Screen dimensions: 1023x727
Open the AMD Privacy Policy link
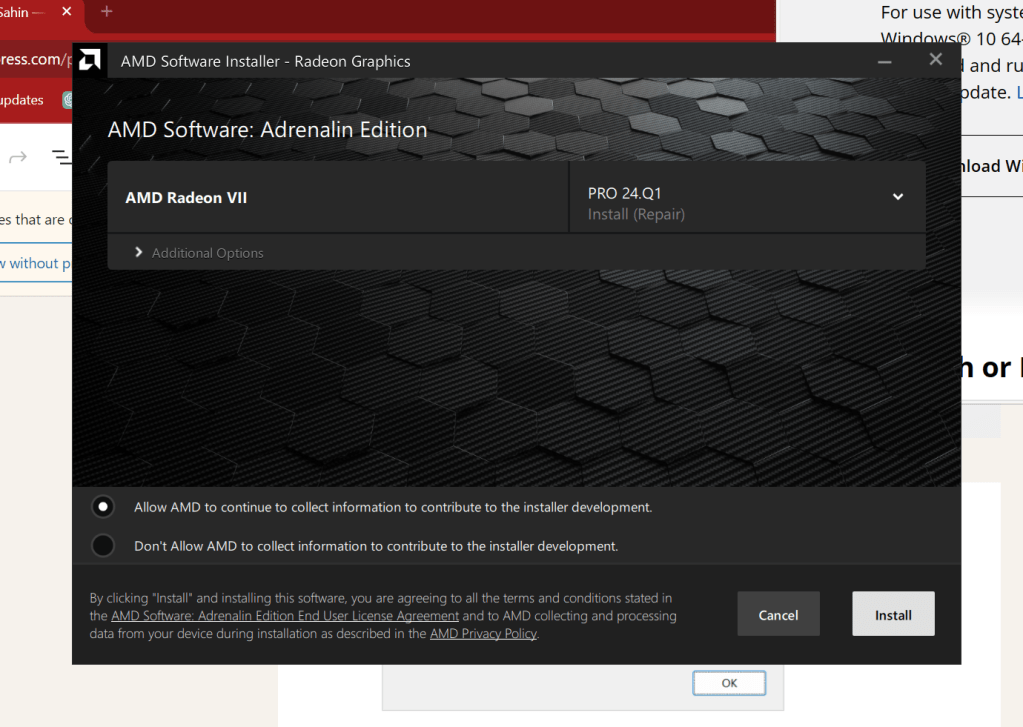483,634
